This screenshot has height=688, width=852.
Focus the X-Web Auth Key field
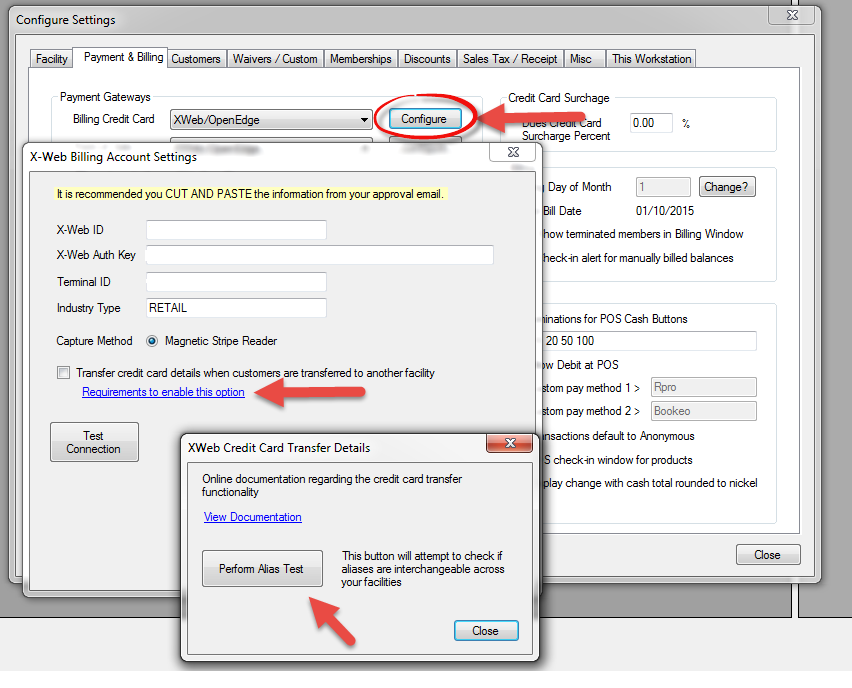coord(320,255)
